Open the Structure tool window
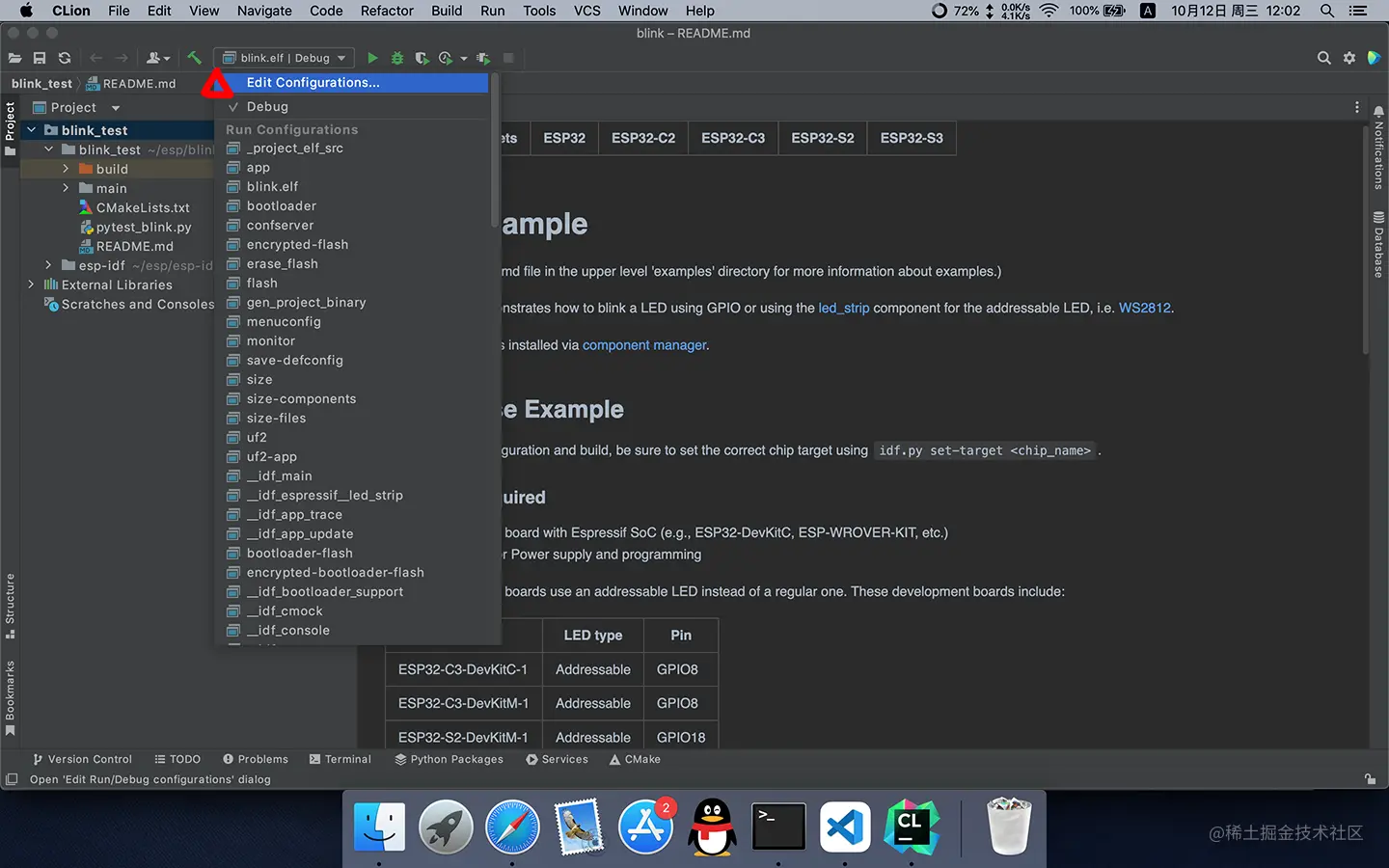The width and height of the screenshot is (1389, 868). click(11, 606)
